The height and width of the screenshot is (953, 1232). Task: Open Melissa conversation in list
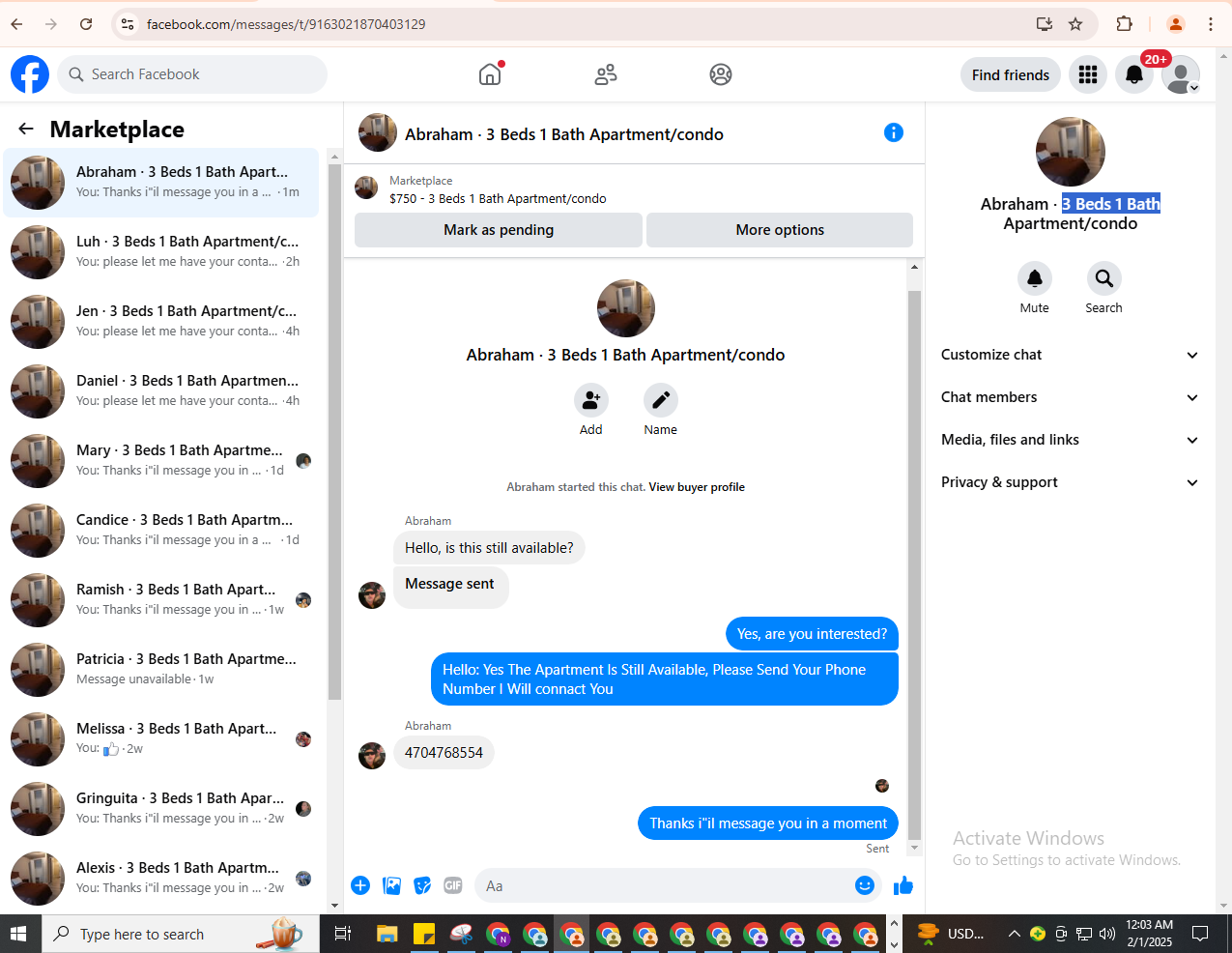161,739
